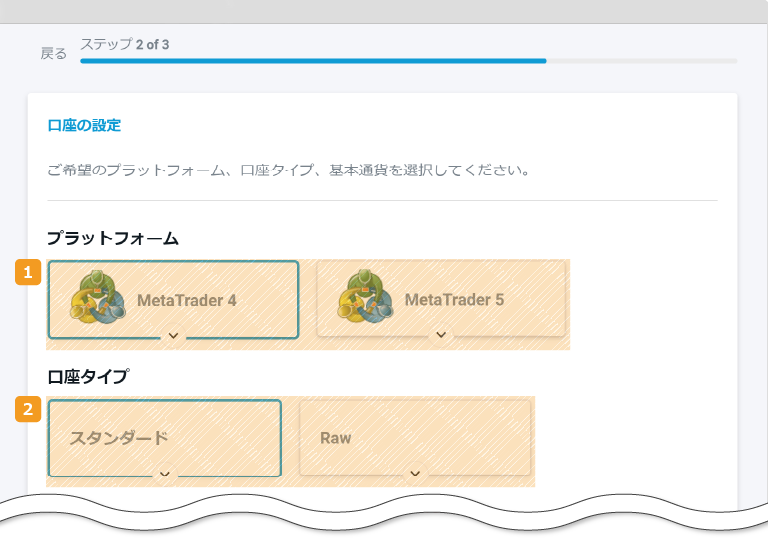Screen dimensions: 768x543
Task: Click the 口座の設定 heading
Action: [x=84, y=125]
